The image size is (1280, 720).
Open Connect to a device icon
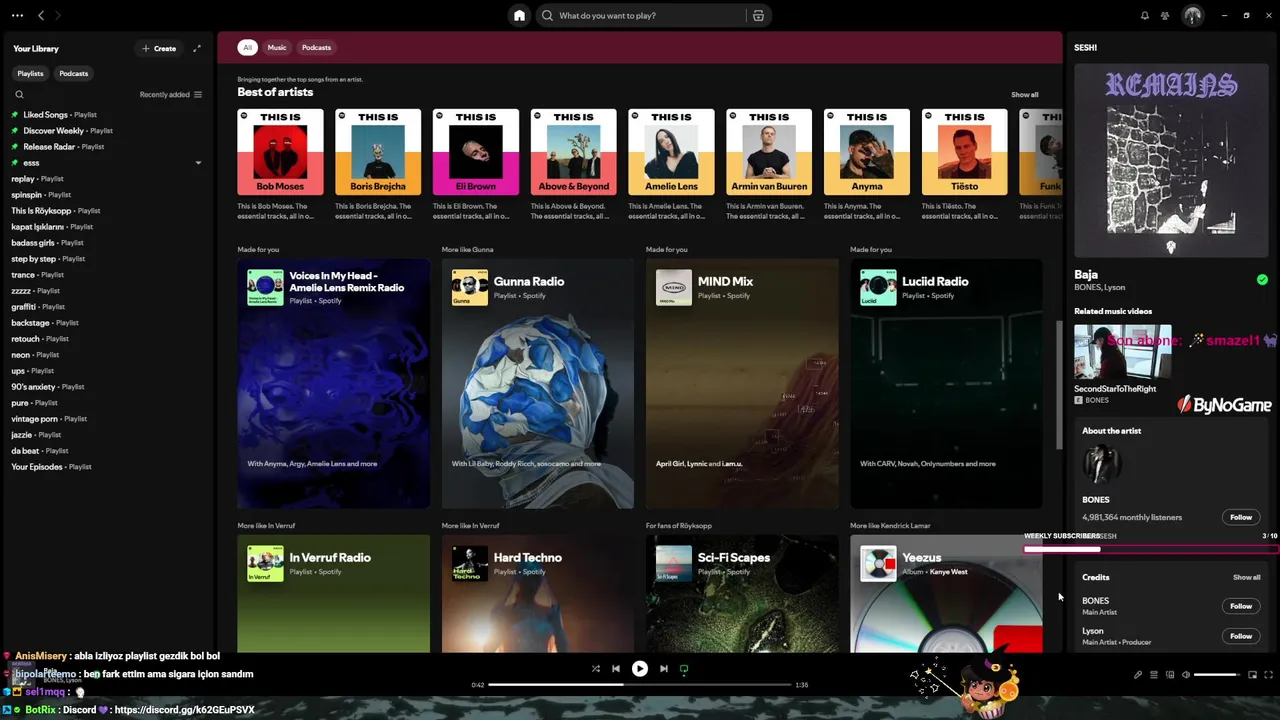pyautogui.click(x=1170, y=675)
